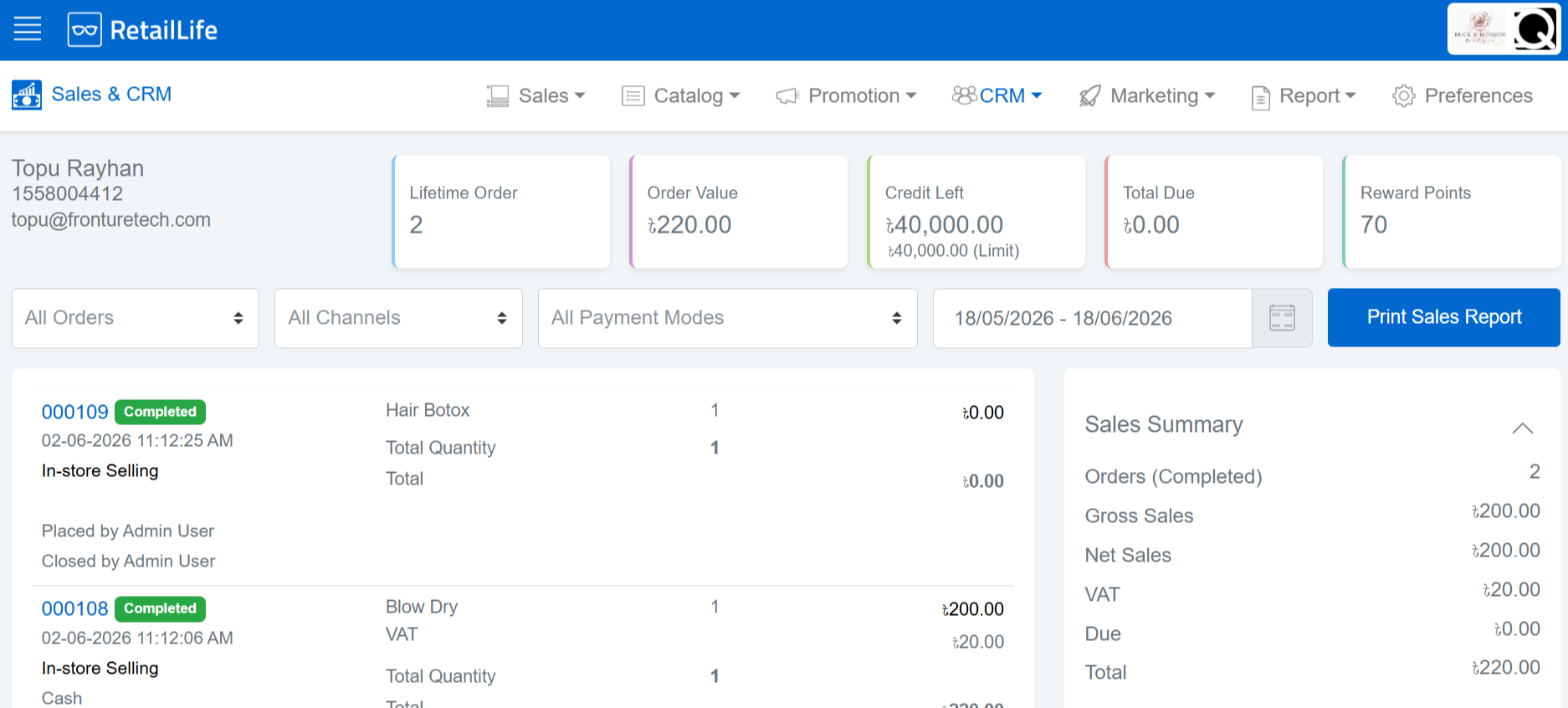The image size is (1568, 708).
Task: Open the hamburger navigation menu
Action: tap(28, 29)
